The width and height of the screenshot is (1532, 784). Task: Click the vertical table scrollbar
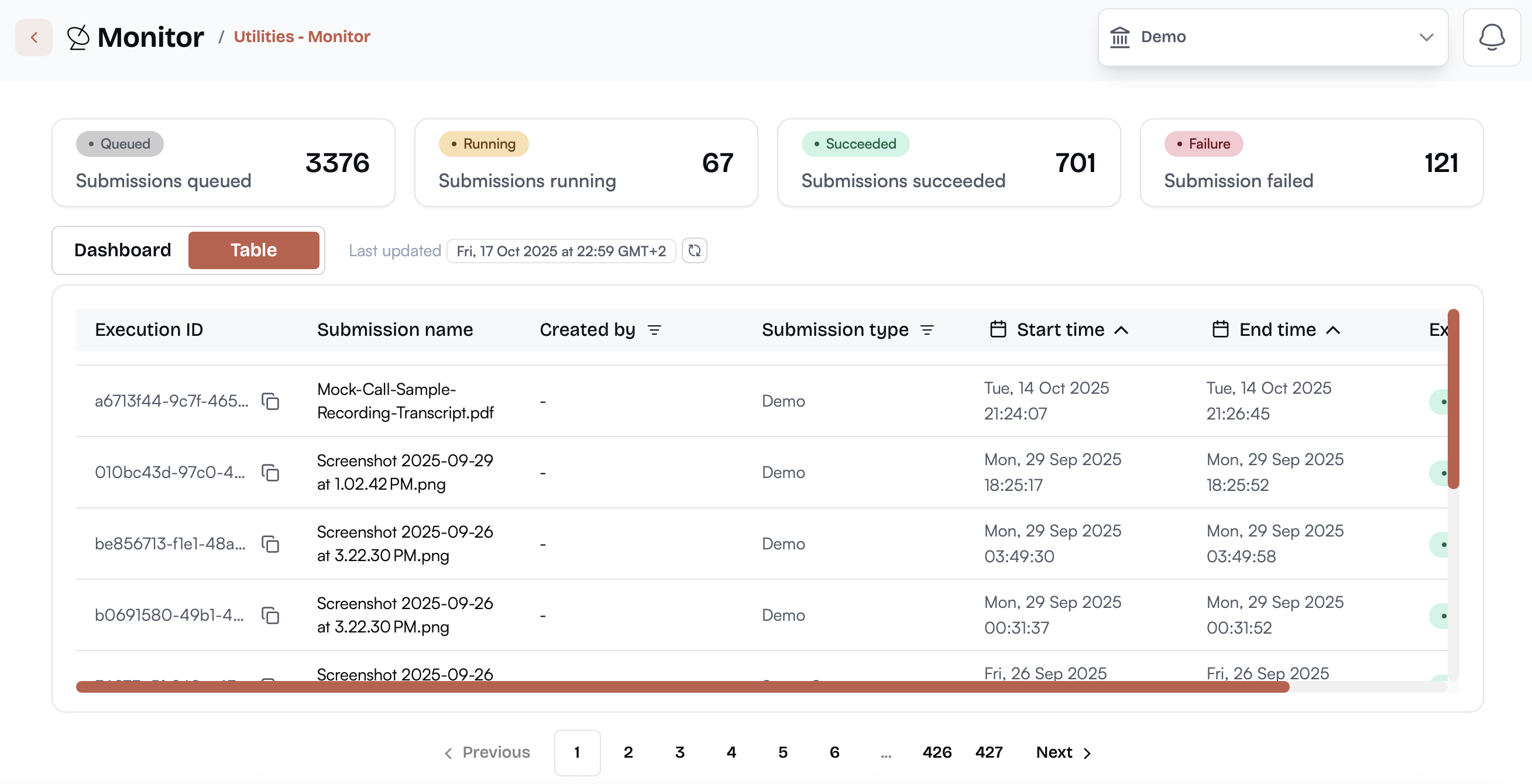[x=1453, y=400]
